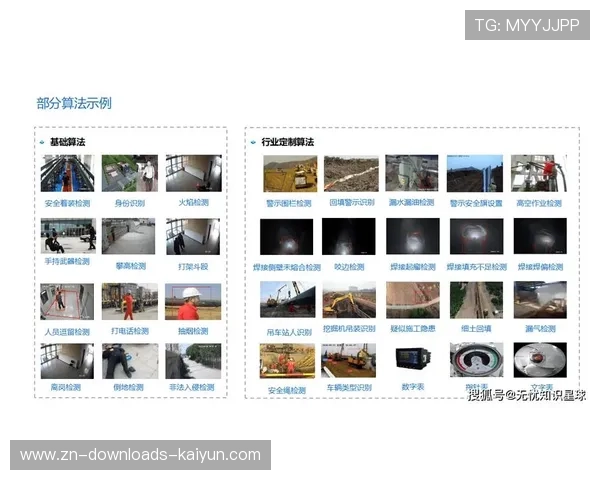Open the 回填警示识别 thumbnail
This screenshot has width=600, height=480.
click(x=351, y=174)
